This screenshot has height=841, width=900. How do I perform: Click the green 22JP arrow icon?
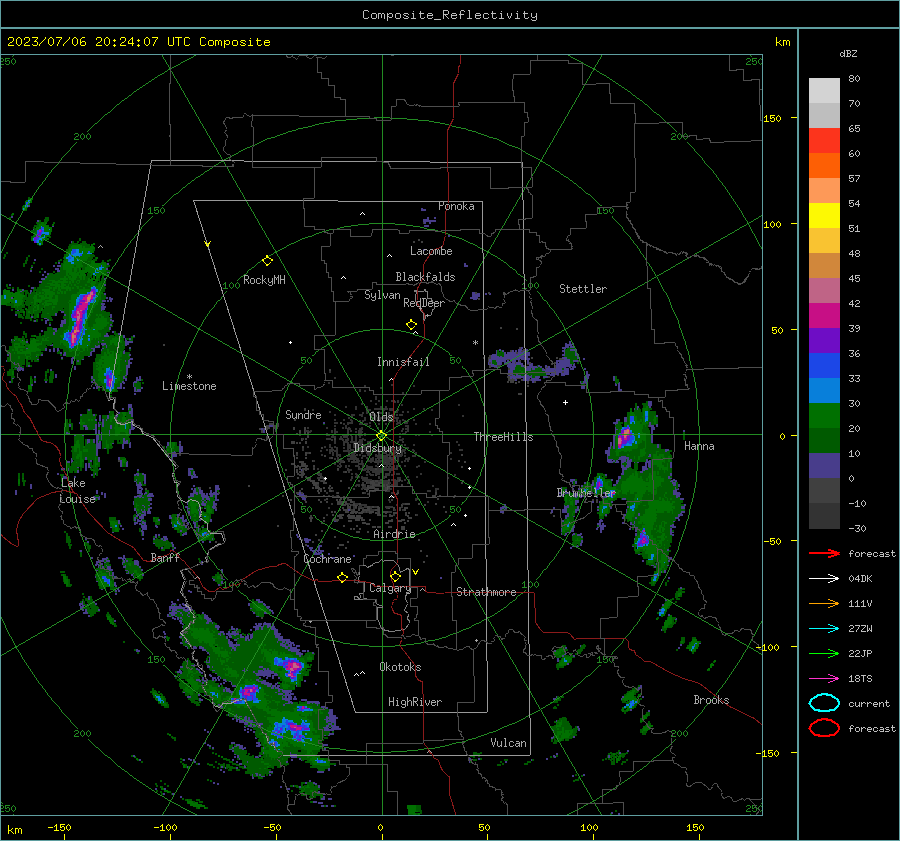click(824, 653)
